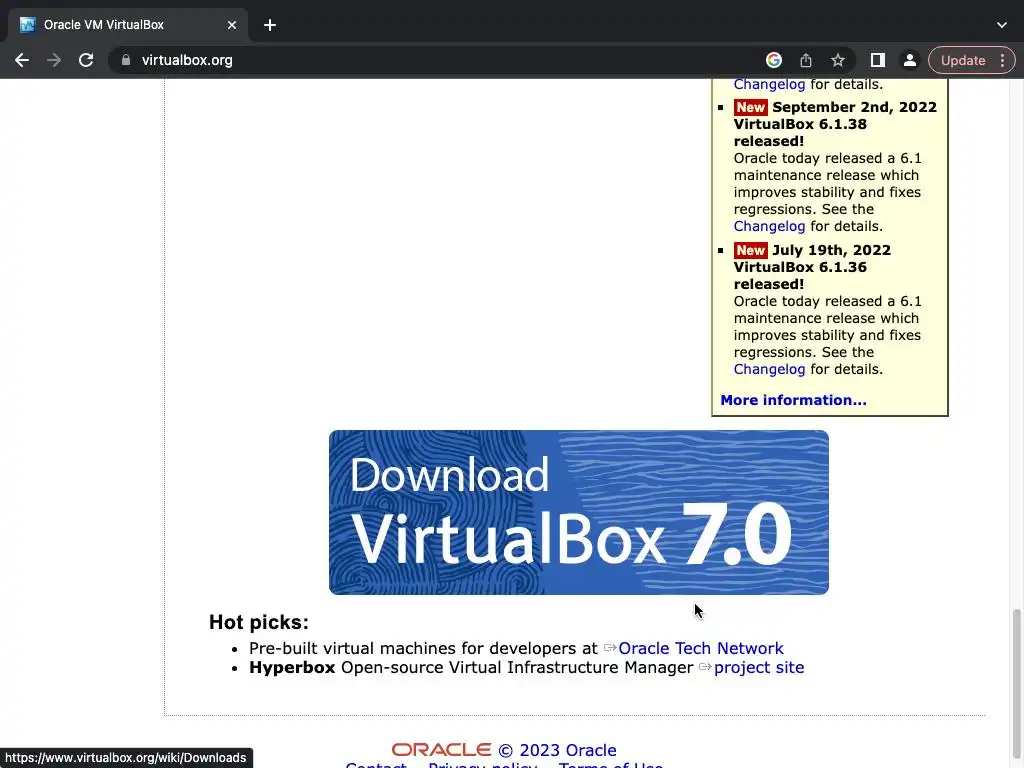Screen dimensions: 1024x768
Task: Open the Google icon in address bar
Action: pyautogui.click(x=774, y=60)
